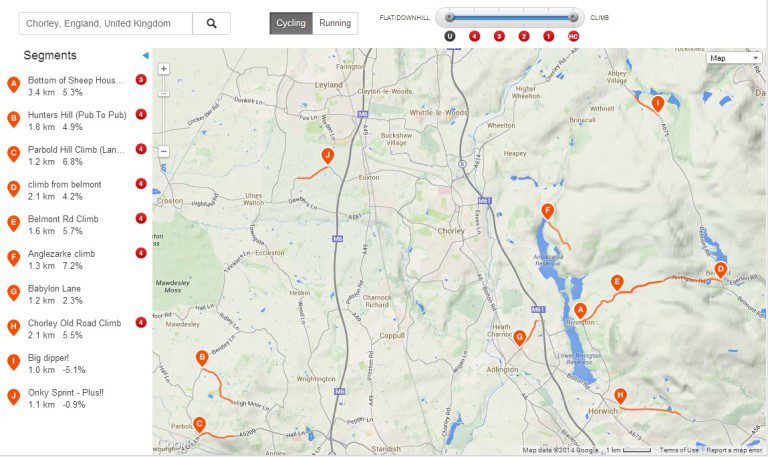
Task: Click the right climb slider handle
Action: tap(573, 17)
